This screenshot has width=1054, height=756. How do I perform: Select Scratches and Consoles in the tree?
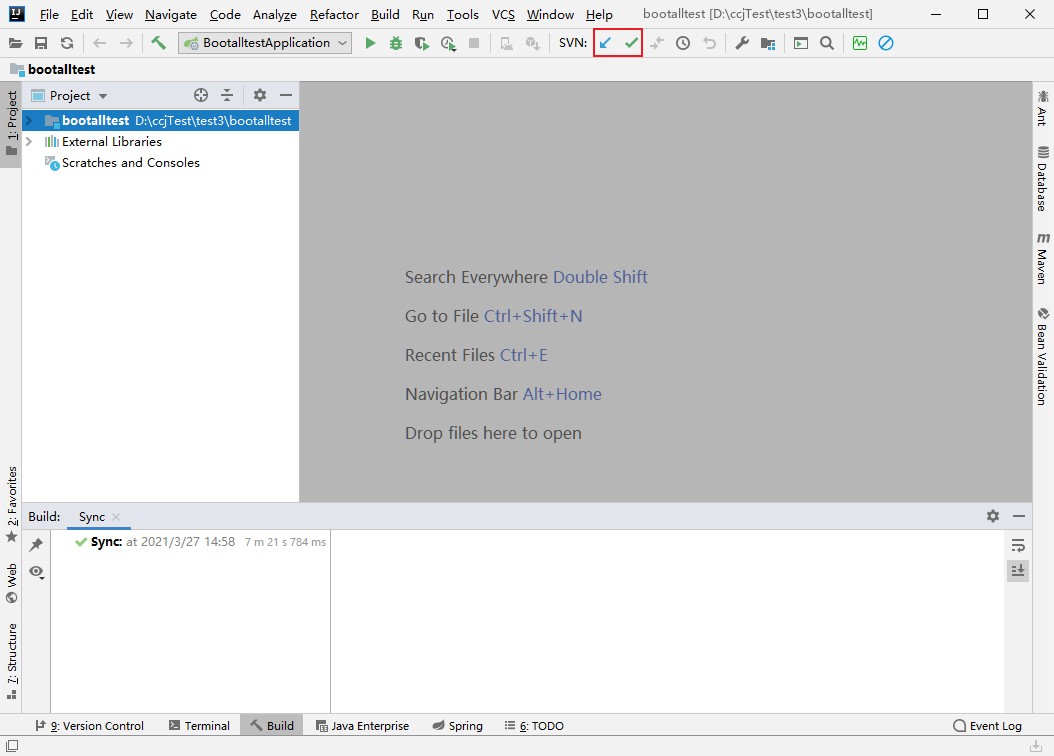tap(130, 163)
